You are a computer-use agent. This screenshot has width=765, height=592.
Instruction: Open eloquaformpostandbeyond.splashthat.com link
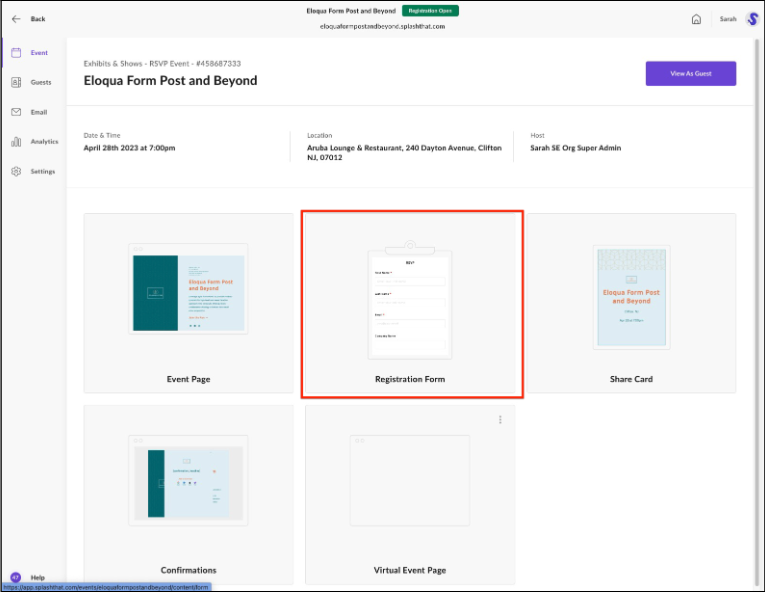[x=382, y=26]
